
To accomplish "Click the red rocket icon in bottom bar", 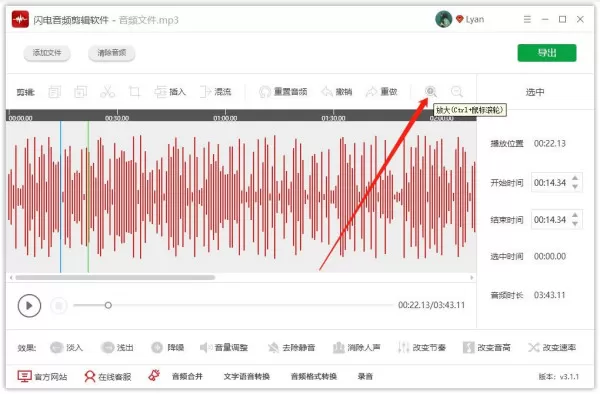I will (154, 376).
